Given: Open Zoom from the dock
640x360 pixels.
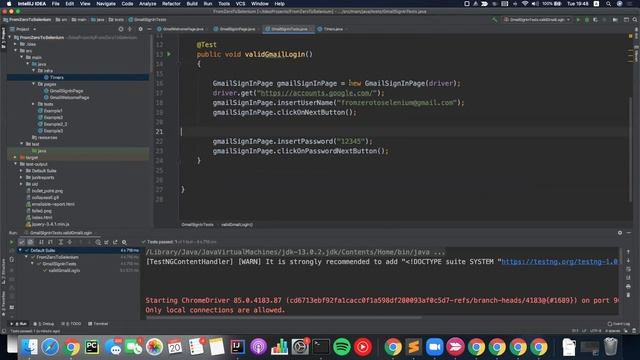Looking at the screenshot, I should tap(434, 347).
